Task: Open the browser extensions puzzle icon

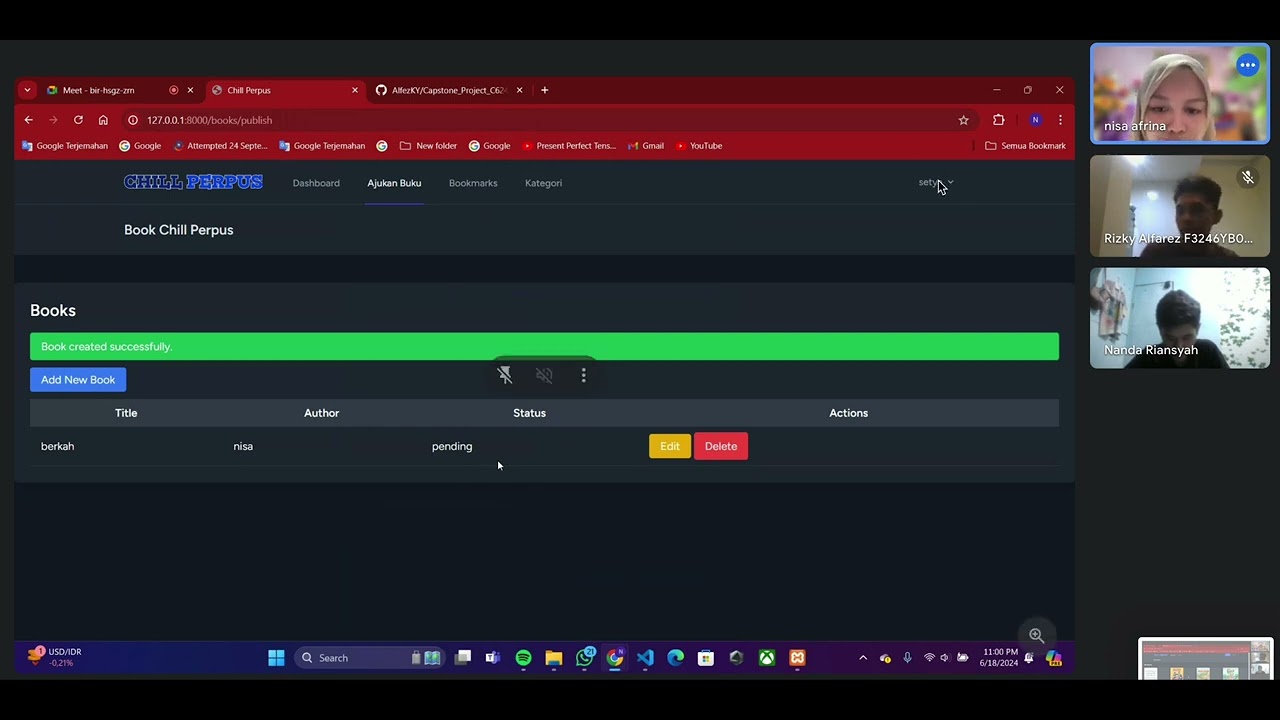Action: pyautogui.click(x=998, y=120)
